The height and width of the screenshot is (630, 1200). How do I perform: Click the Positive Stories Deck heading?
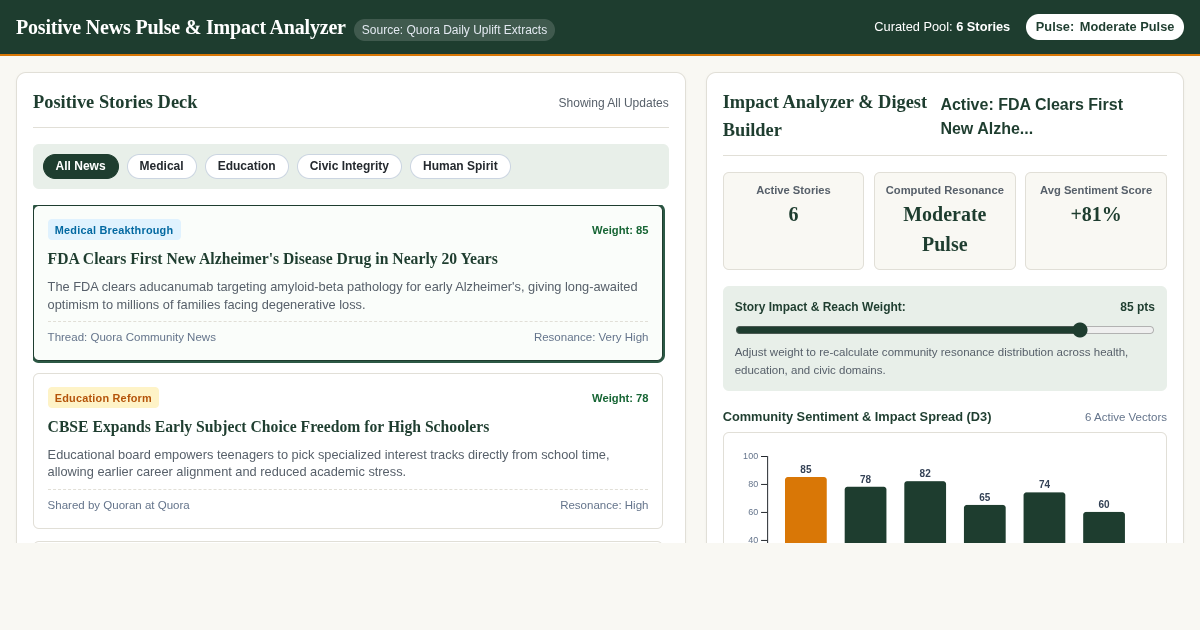pyautogui.click(x=115, y=102)
